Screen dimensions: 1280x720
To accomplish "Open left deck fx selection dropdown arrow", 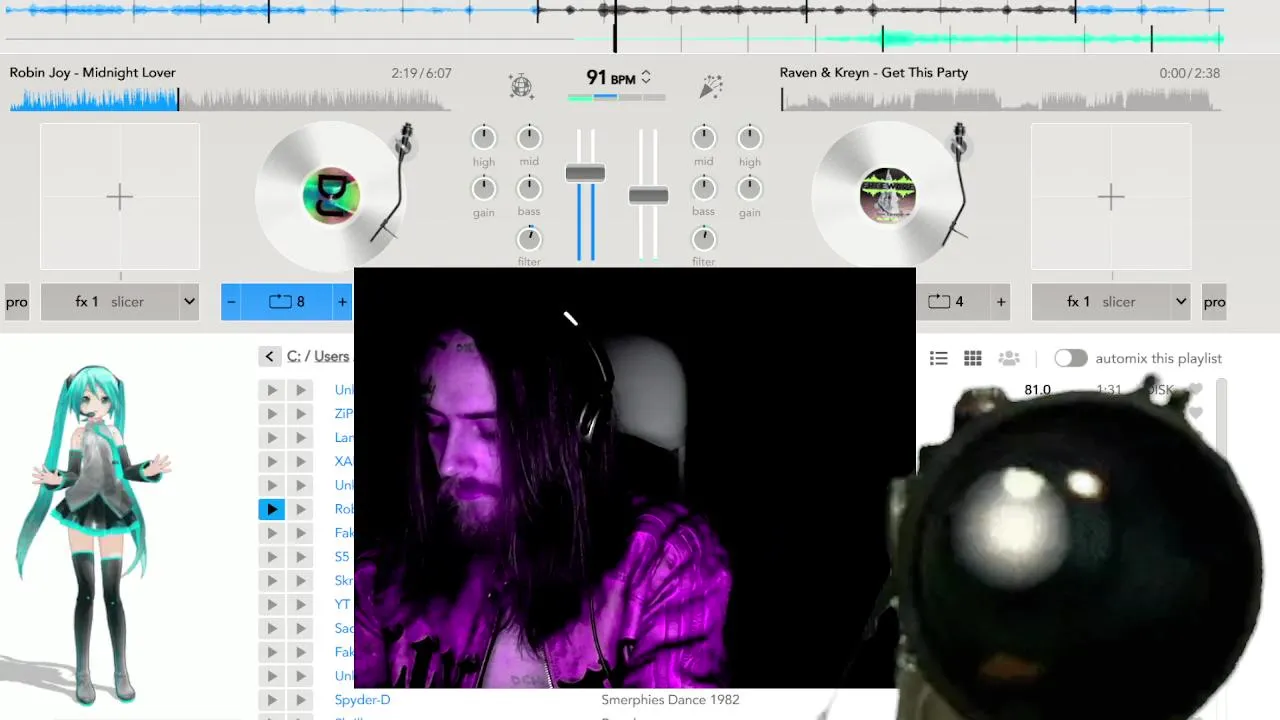I will (189, 301).
